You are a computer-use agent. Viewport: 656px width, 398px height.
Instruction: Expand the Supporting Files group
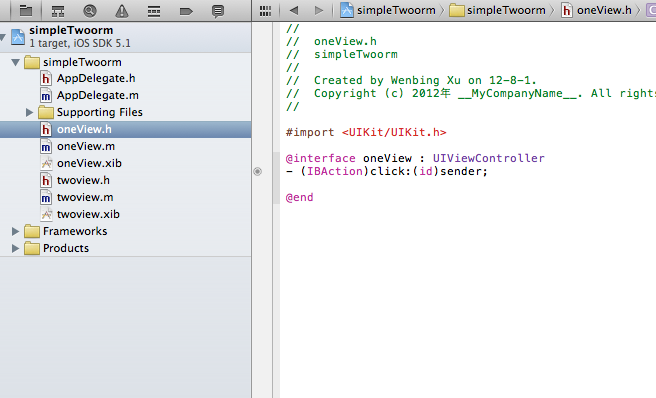point(29,112)
